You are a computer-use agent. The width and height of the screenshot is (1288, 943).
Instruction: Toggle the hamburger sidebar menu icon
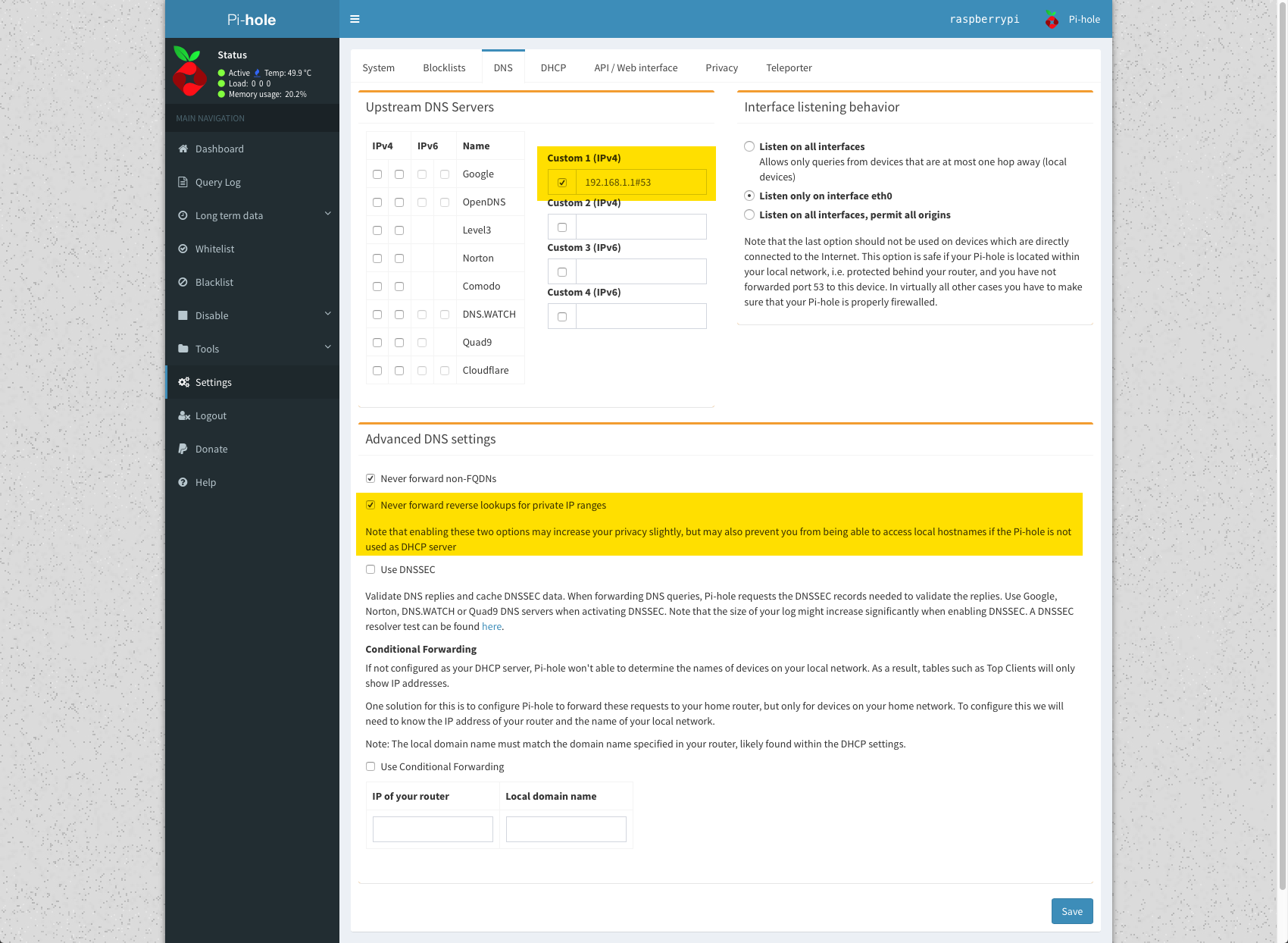355,19
